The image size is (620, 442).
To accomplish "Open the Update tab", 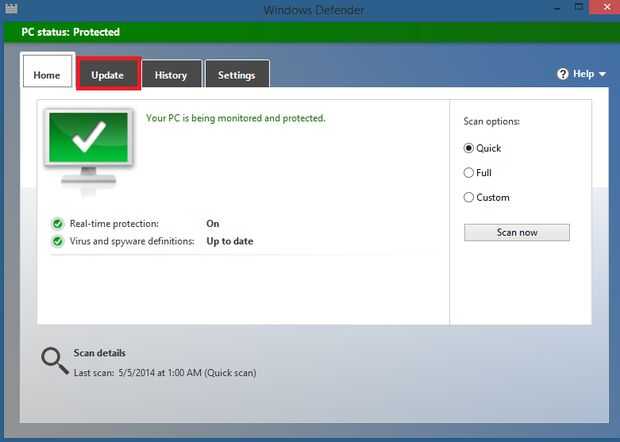I will 108,74.
